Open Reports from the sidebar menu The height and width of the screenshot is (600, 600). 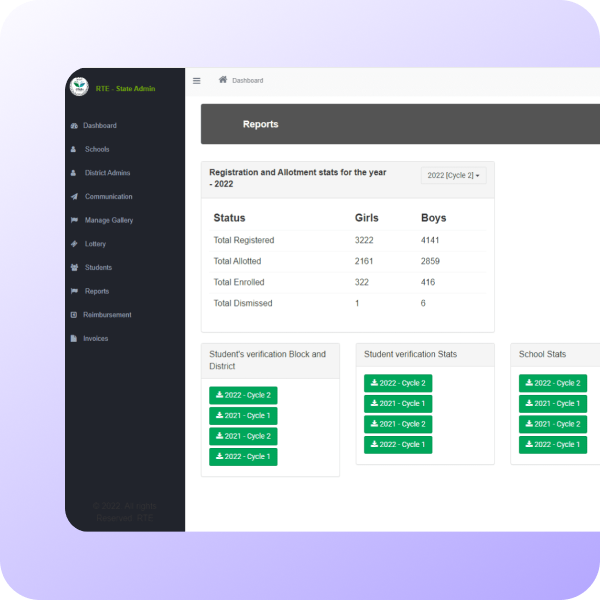[x=97, y=291]
